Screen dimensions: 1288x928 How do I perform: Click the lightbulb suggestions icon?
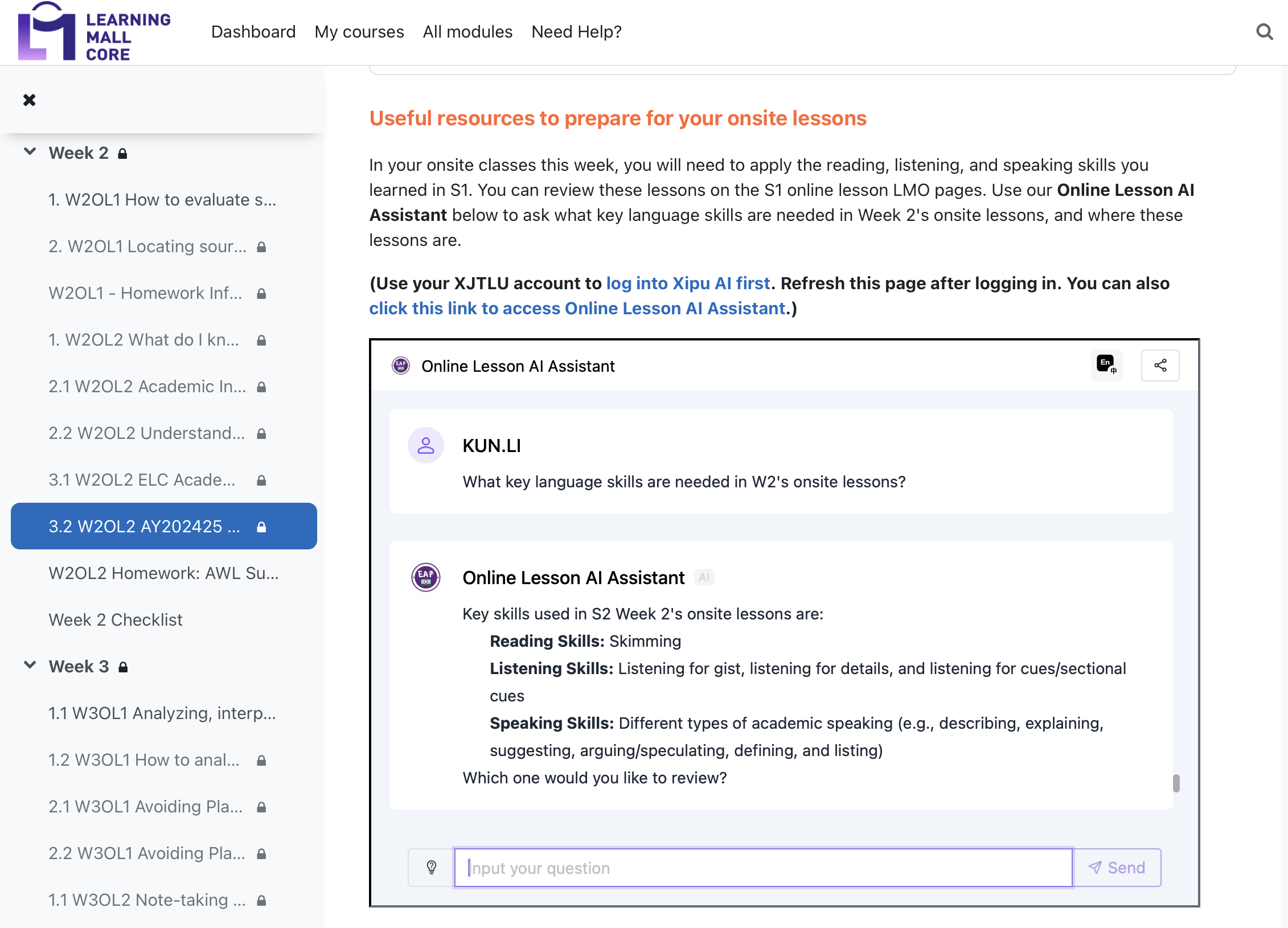pyautogui.click(x=432, y=867)
